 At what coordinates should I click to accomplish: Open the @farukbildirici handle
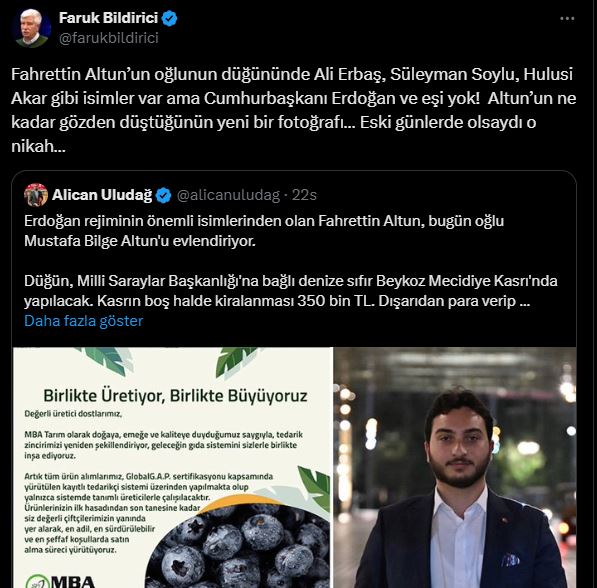pos(109,38)
